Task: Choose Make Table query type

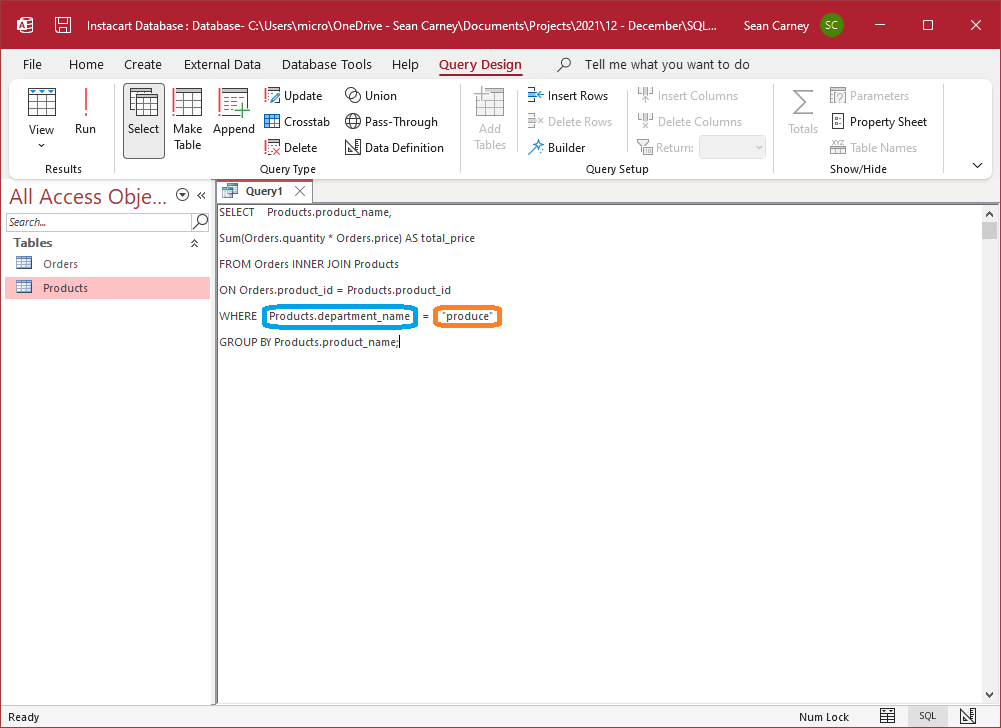Action: click(x=187, y=120)
